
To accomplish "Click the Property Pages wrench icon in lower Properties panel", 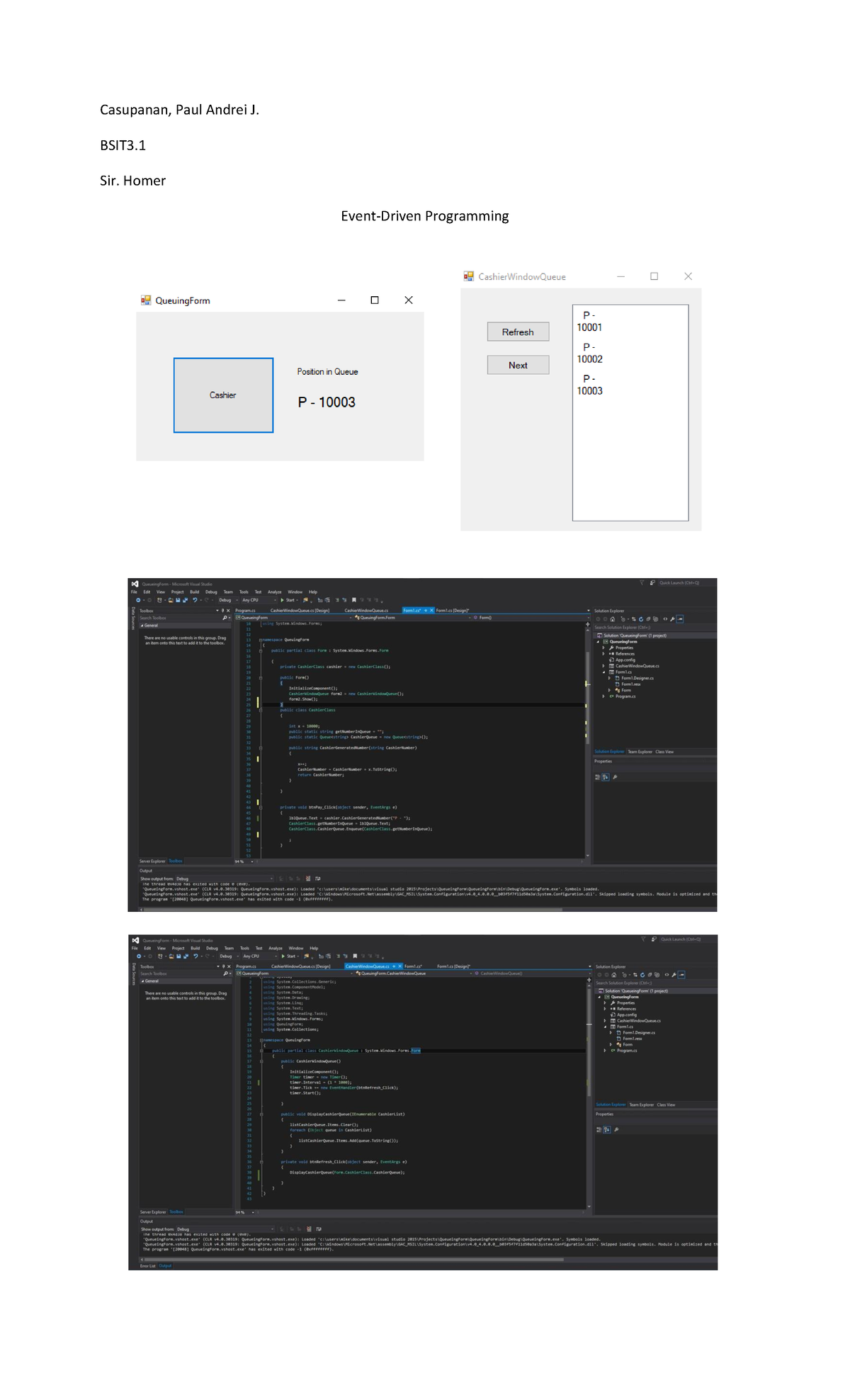I will [x=616, y=1129].
